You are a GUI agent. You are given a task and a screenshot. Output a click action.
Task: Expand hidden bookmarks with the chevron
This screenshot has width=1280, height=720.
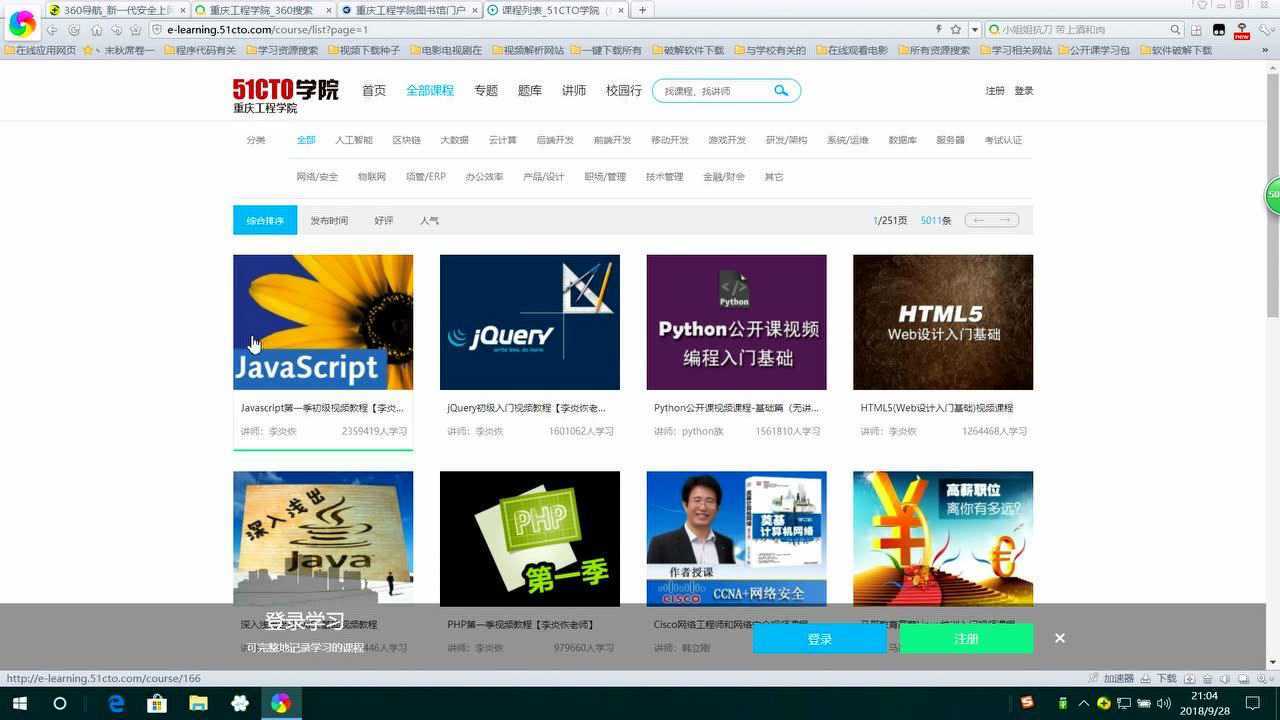(1268, 50)
